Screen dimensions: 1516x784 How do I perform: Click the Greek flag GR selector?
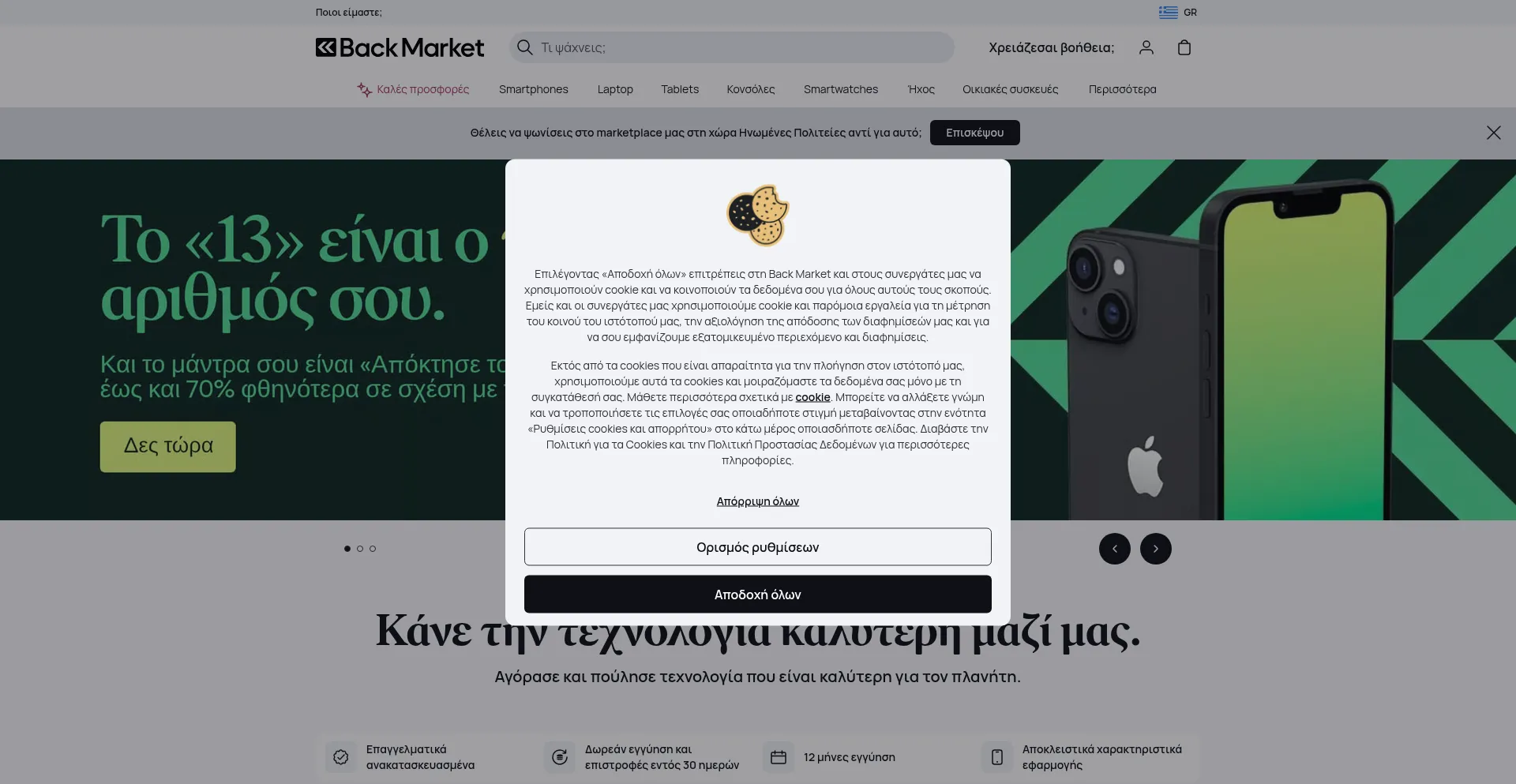1178,12
